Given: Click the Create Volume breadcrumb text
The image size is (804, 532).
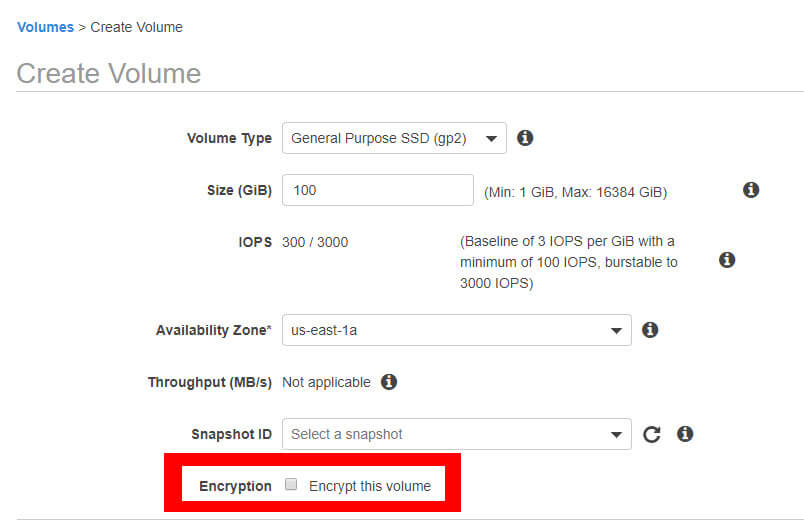Looking at the screenshot, I should click(x=137, y=27).
